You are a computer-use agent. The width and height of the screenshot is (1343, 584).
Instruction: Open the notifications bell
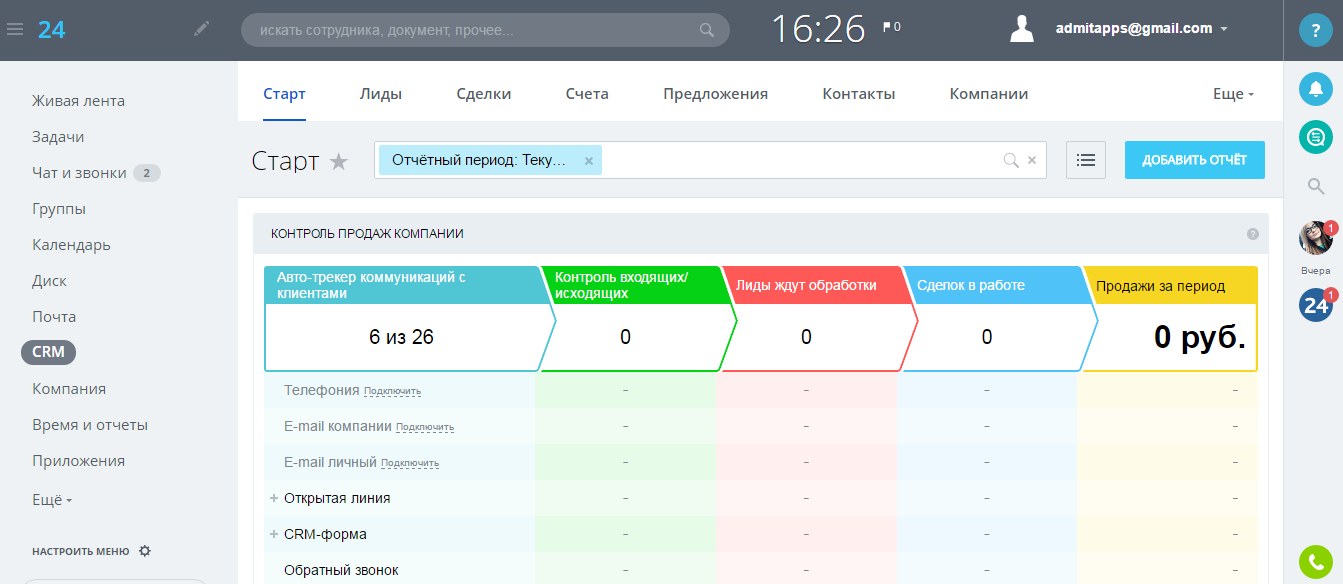1315,90
